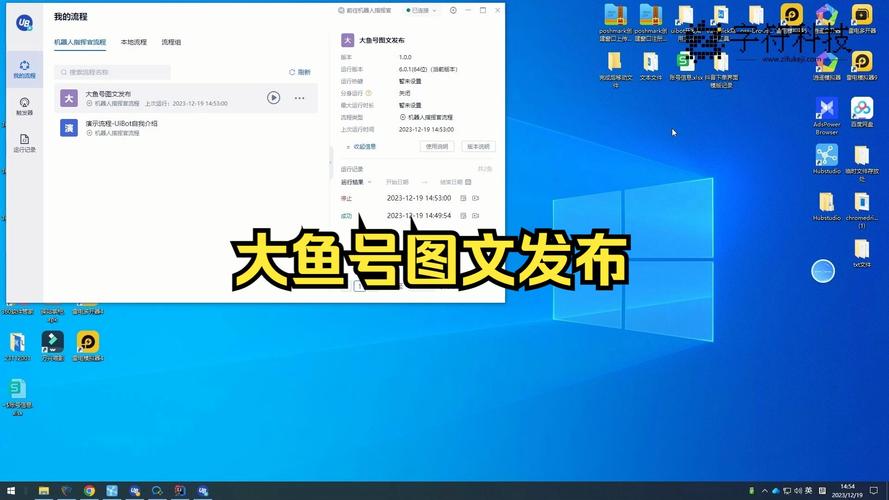Run the 大鱼号图文发布 flow with play button
Screen dimensions: 889x500
click(x=273, y=98)
